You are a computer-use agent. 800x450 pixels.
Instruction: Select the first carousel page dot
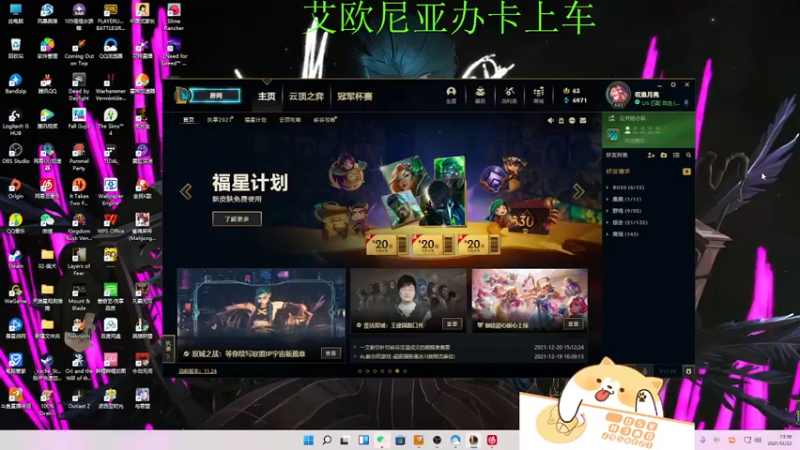click(x=360, y=371)
